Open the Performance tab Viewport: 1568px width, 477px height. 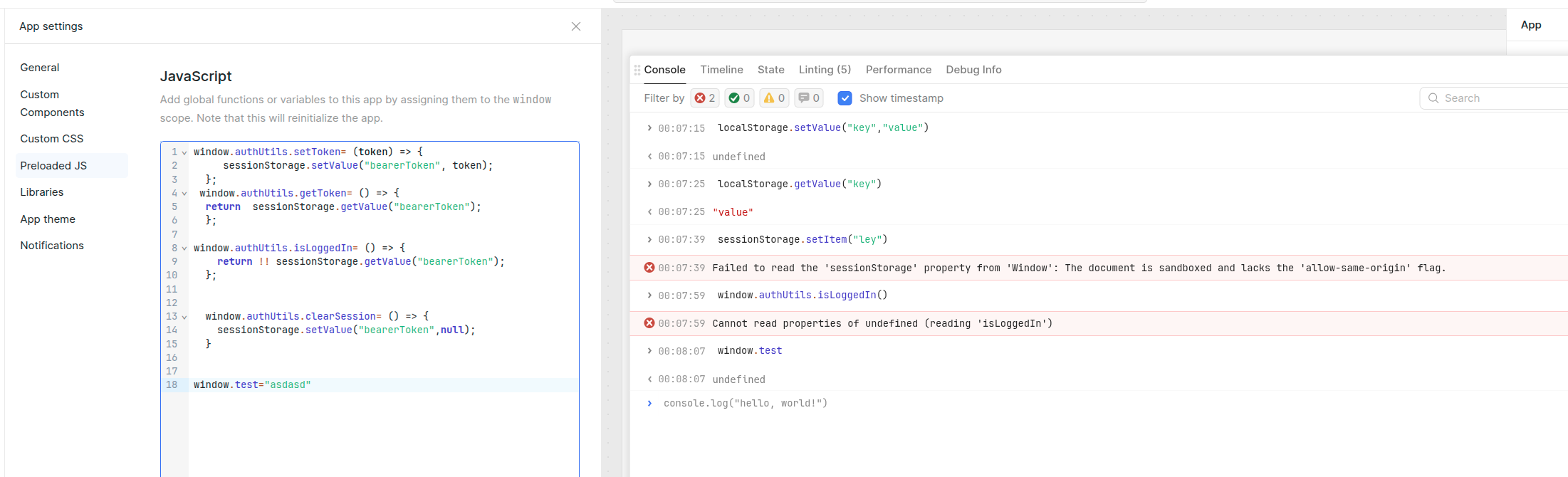(898, 70)
